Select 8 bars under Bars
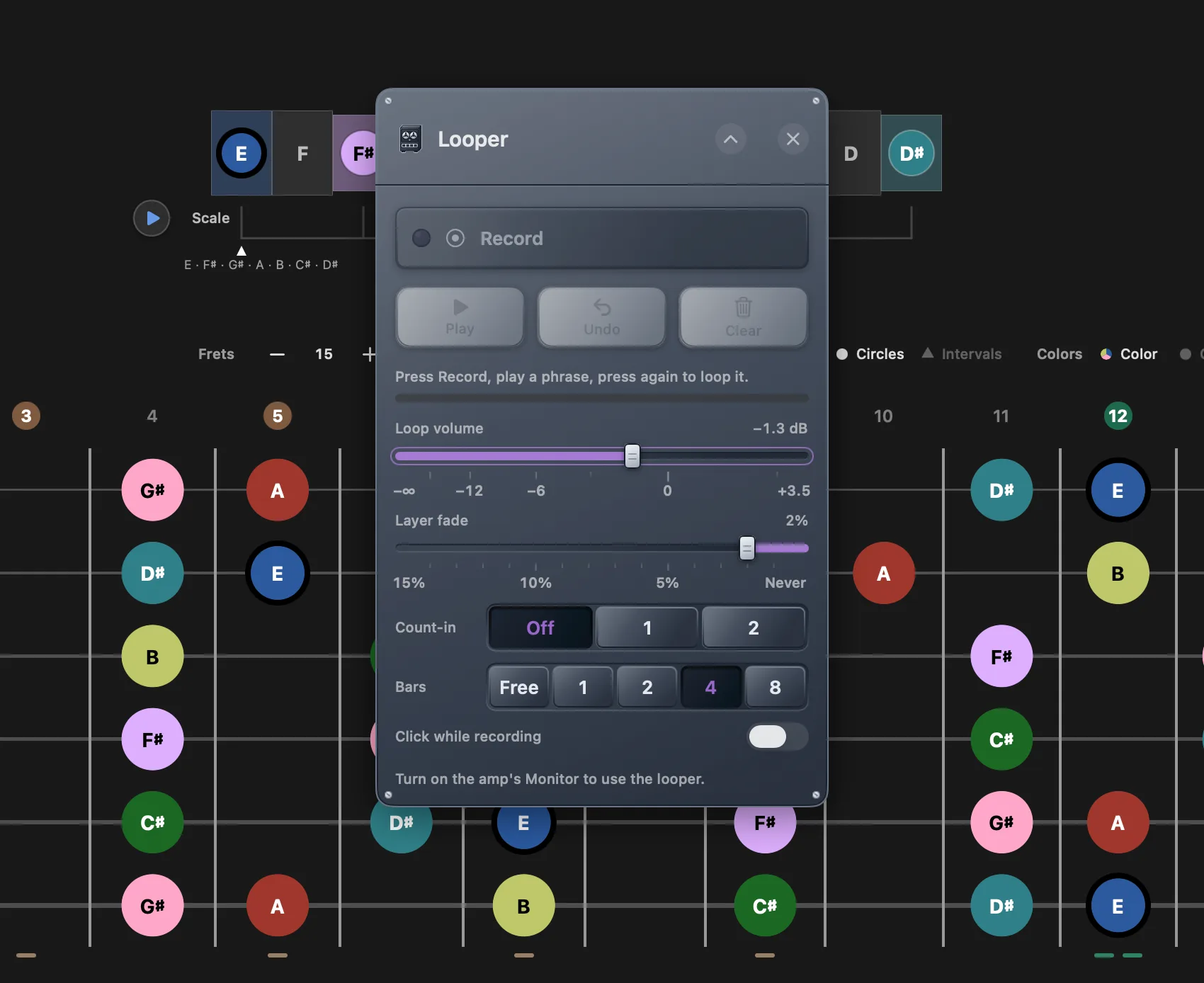Image resolution: width=1204 pixels, height=983 pixels. tap(776, 687)
